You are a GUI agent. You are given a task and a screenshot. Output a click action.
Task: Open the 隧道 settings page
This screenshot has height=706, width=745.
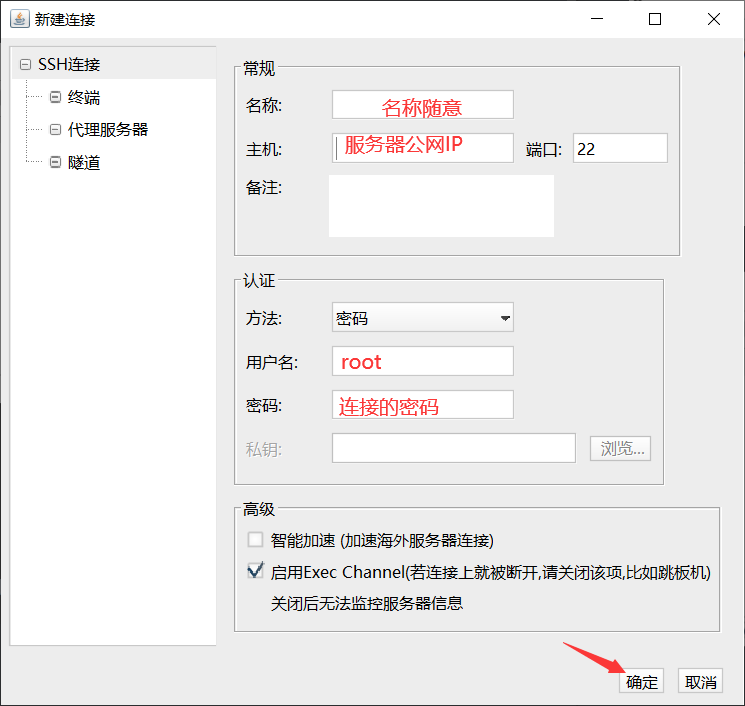click(x=84, y=162)
